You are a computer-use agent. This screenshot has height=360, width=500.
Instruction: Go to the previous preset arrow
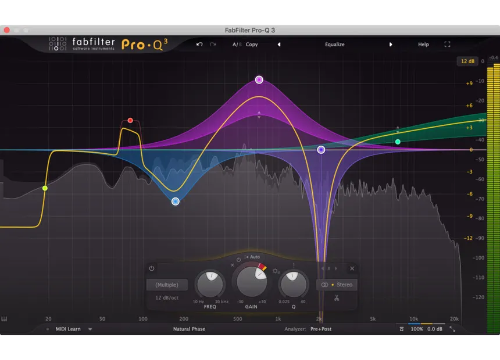point(279,44)
